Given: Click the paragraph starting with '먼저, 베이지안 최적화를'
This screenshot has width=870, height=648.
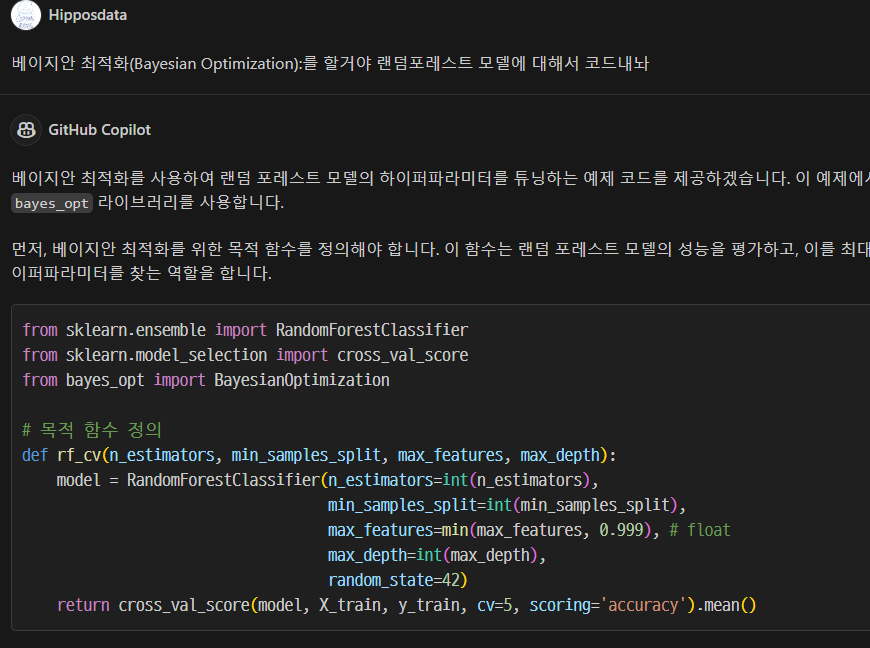Looking at the screenshot, I should pyautogui.click(x=441, y=261).
